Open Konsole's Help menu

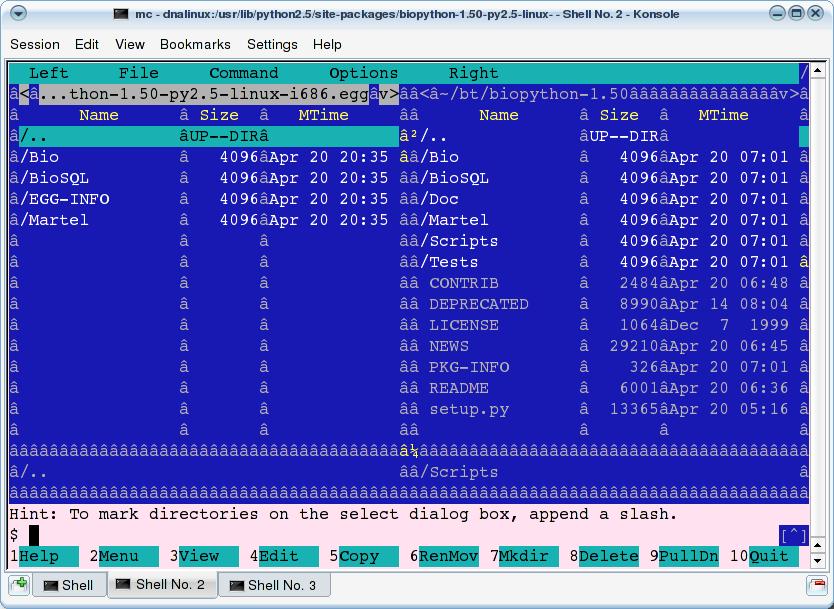coord(327,44)
